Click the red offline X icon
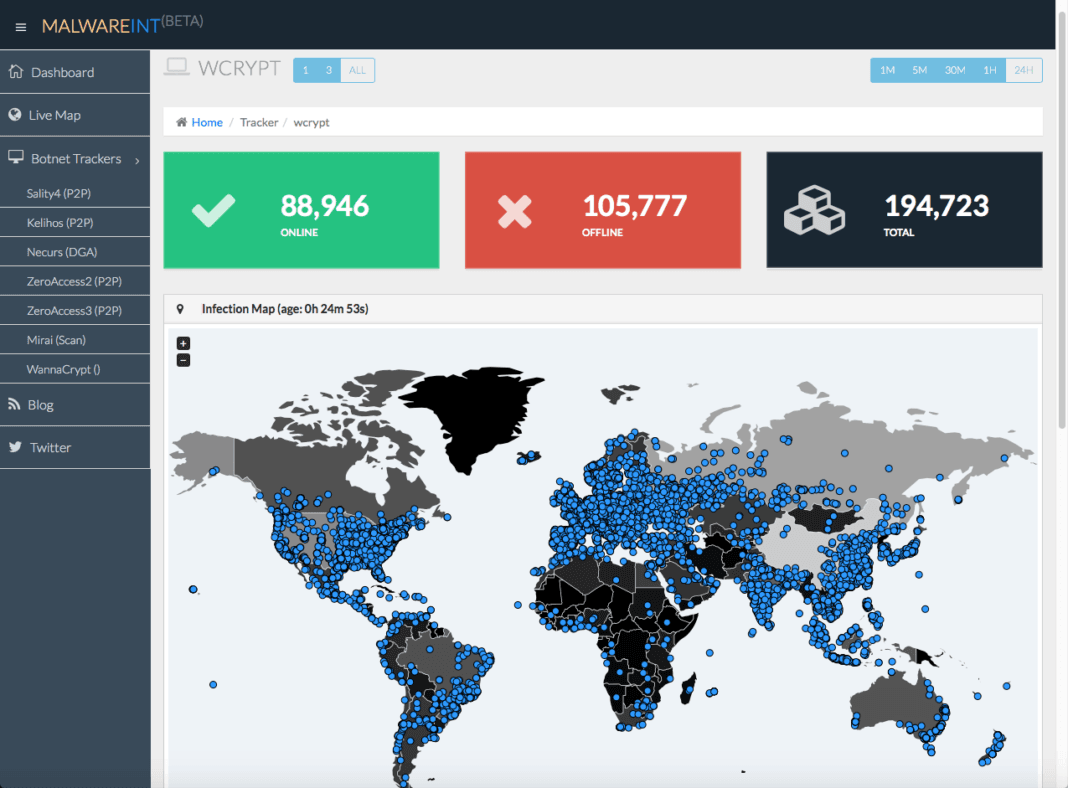Screen dimensions: 1068x788 click(x=514, y=211)
